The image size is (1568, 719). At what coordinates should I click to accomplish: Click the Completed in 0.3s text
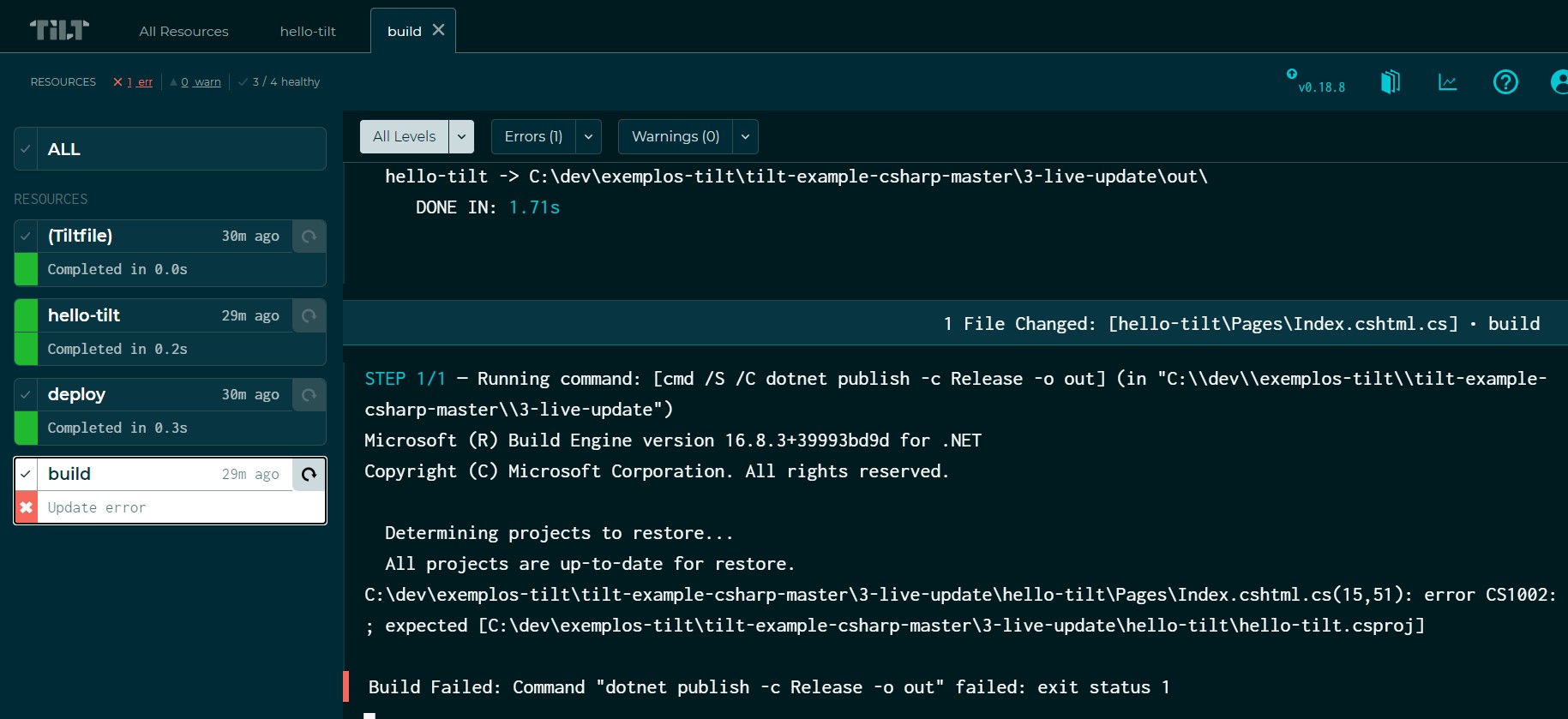[x=117, y=428]
